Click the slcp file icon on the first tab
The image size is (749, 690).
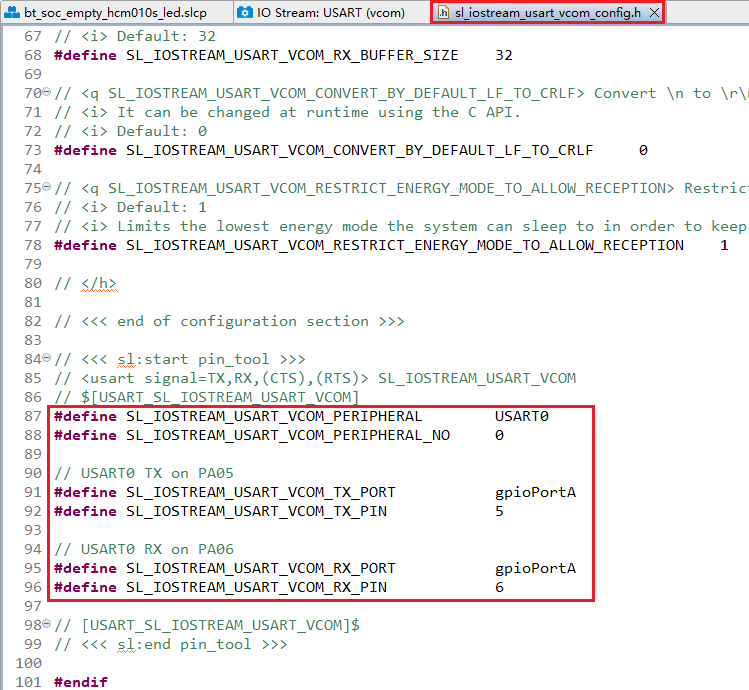click(x=13, y=13)
